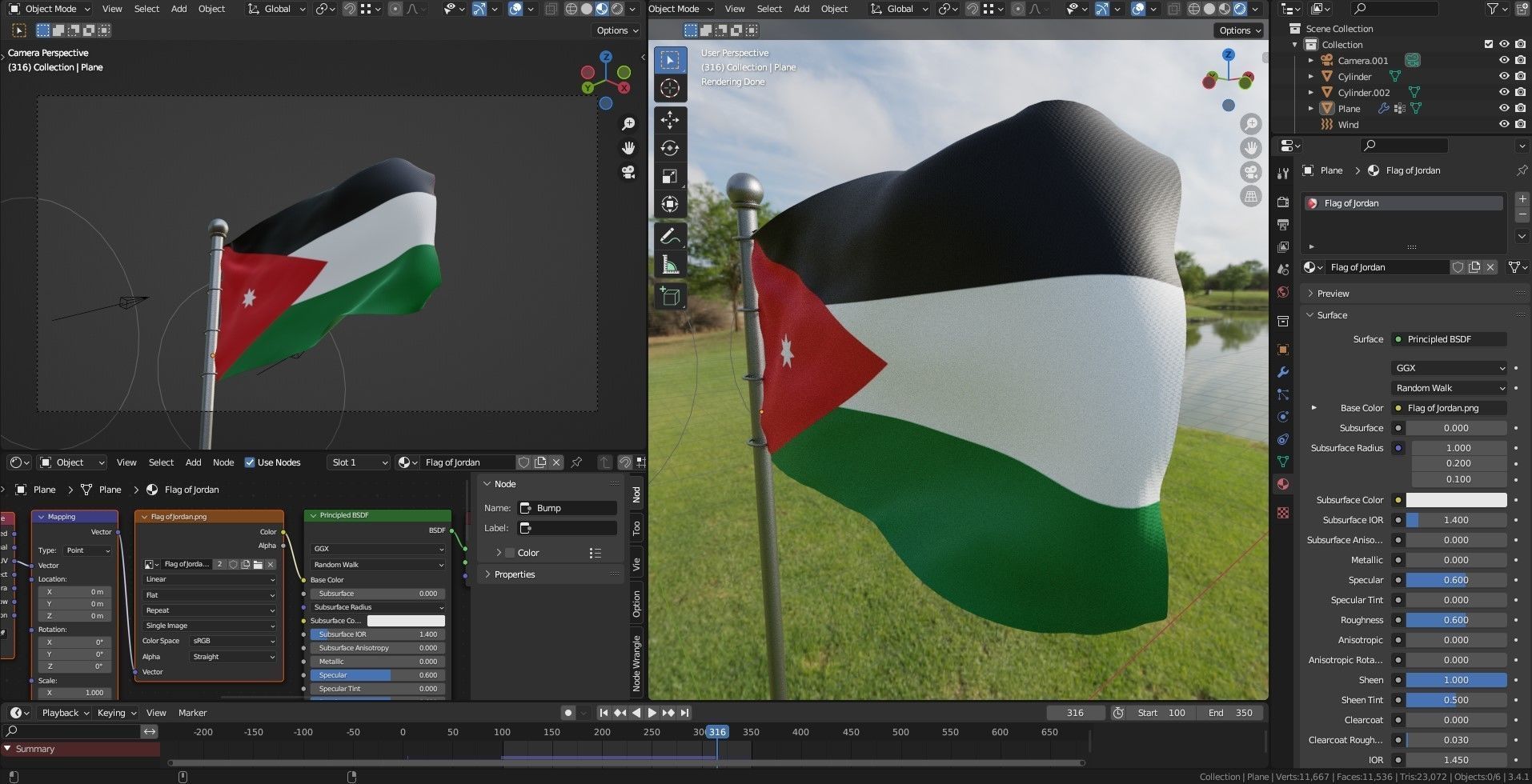Select the Add Cube tool
This screenshot has width=1532, height=784.
click(670, 297)
